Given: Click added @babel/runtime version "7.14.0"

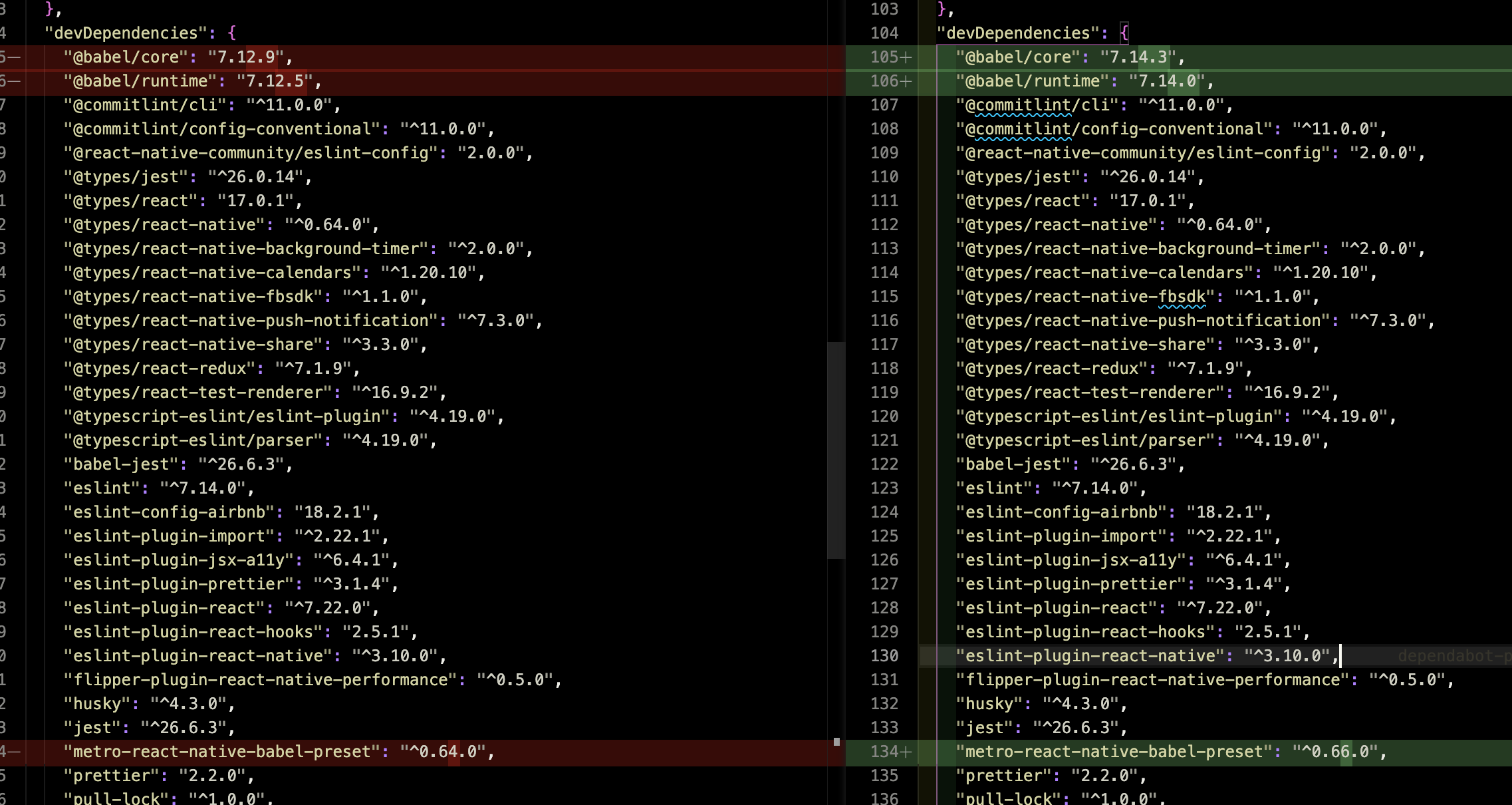Looking at the screenshot, I should pyautogui.click(x=1168, y=81).
